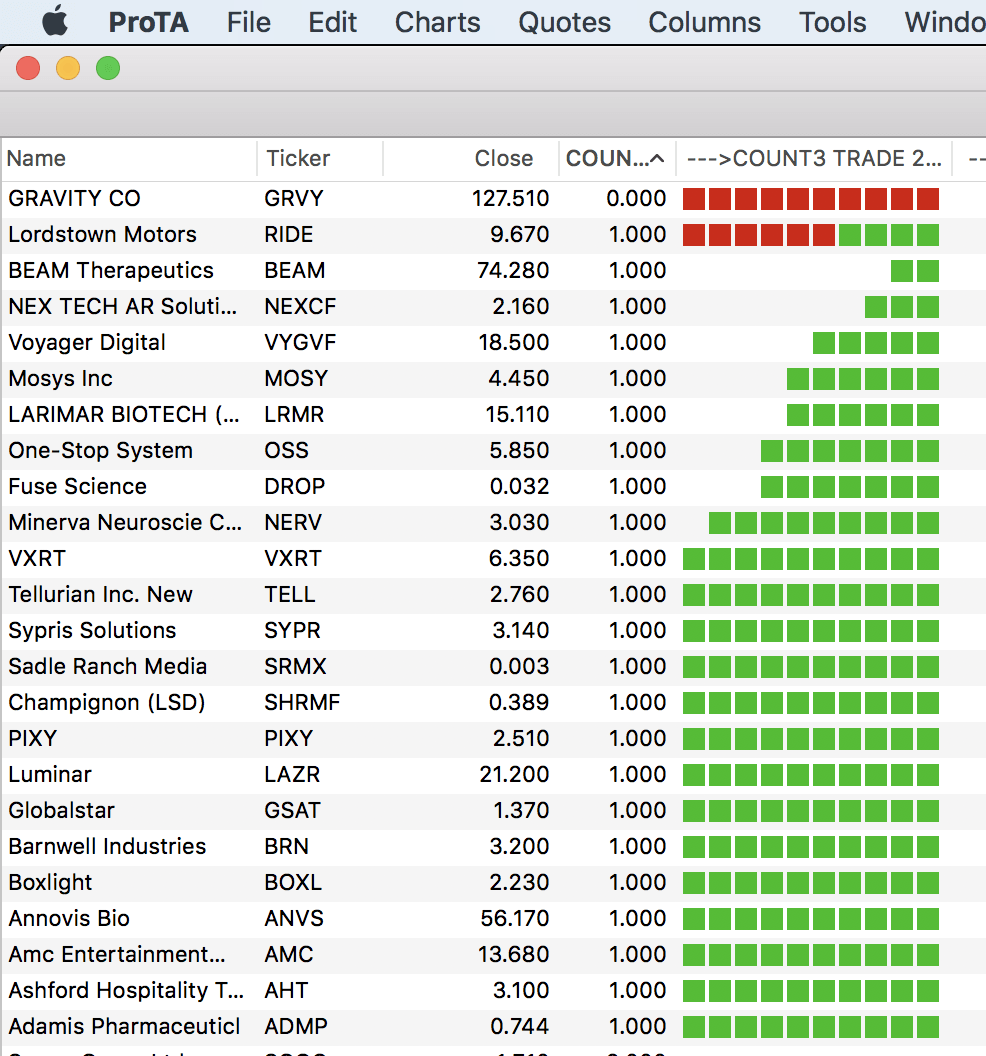
Task: Click the 0.032 close price
Action: [519, 487]
